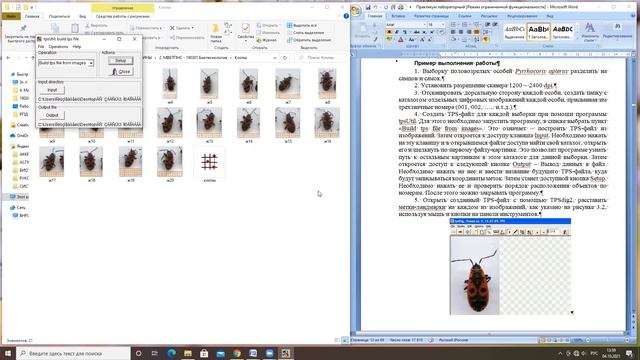Select Сеть in the navigation pane
This screenshot has width=640, height=360.
(18, 207)
